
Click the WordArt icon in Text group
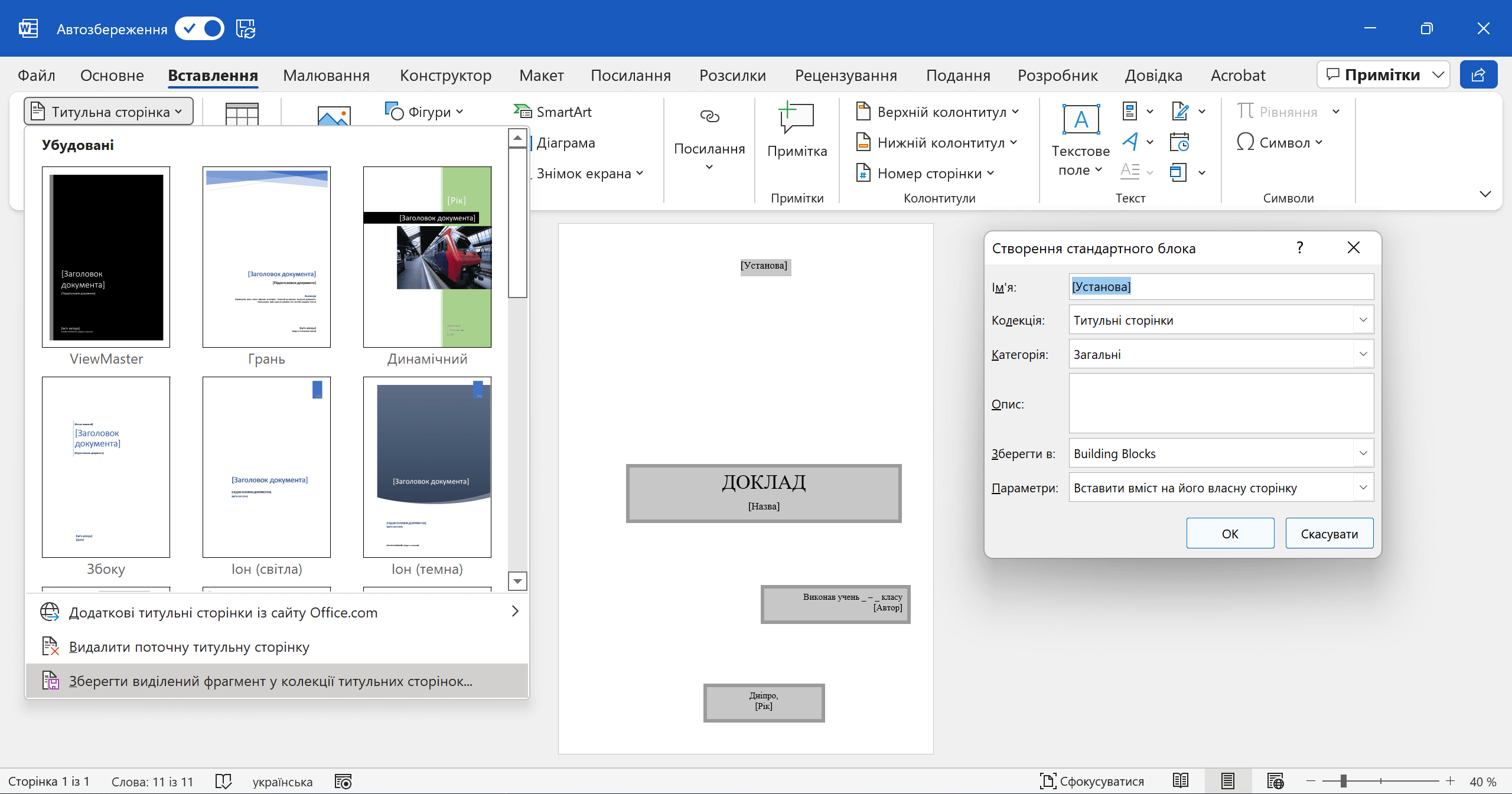[1130, 142]
